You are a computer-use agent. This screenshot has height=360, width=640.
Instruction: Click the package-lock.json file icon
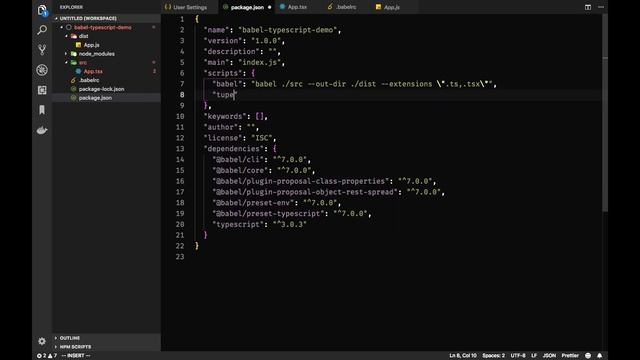click(73, 89)
